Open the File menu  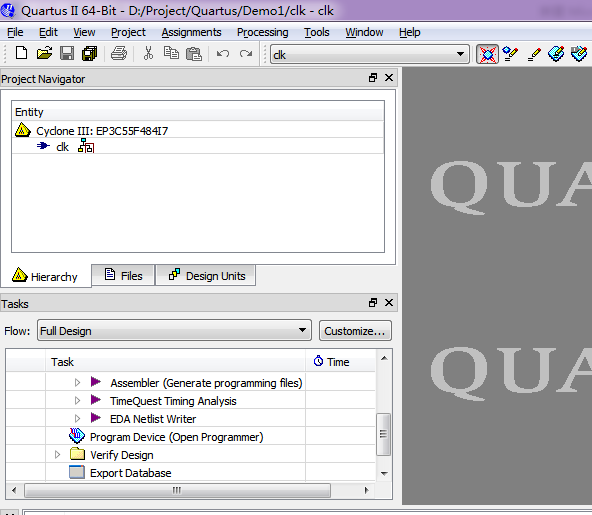[15, 32]
